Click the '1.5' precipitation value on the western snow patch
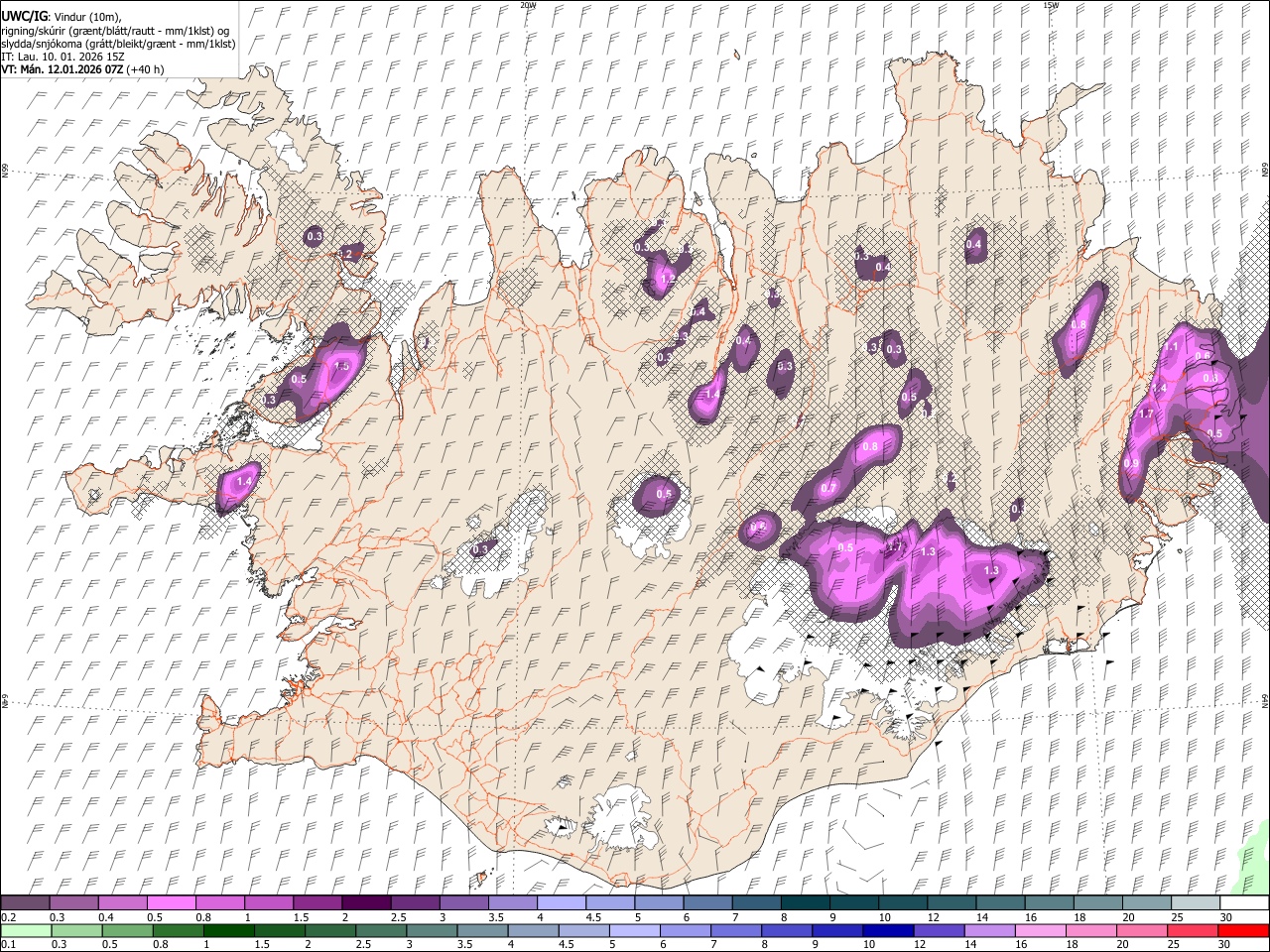The image size is (1270, 952). [x=342, y=366]
